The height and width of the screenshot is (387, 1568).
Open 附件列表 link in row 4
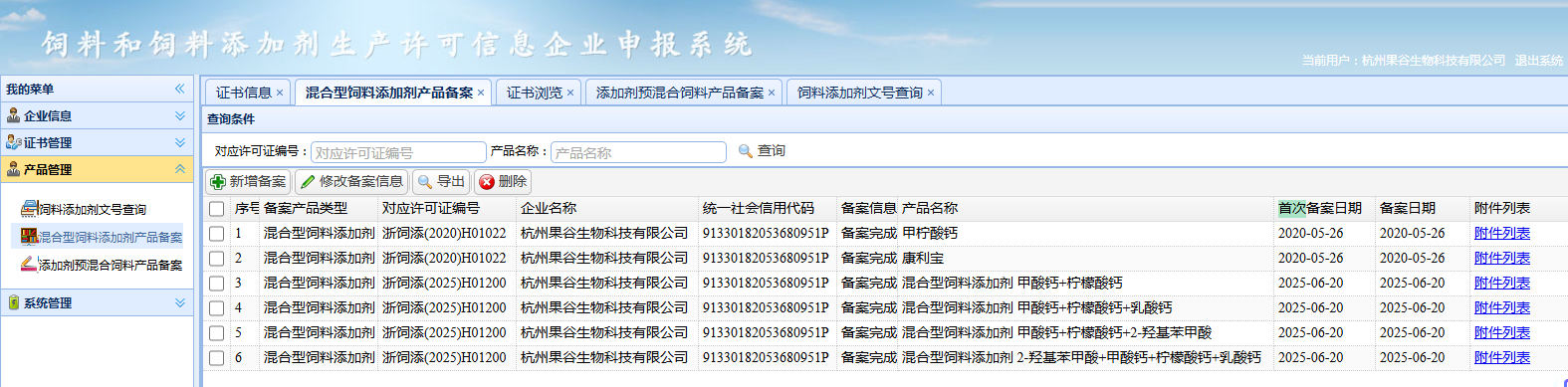pos(1502,308)
